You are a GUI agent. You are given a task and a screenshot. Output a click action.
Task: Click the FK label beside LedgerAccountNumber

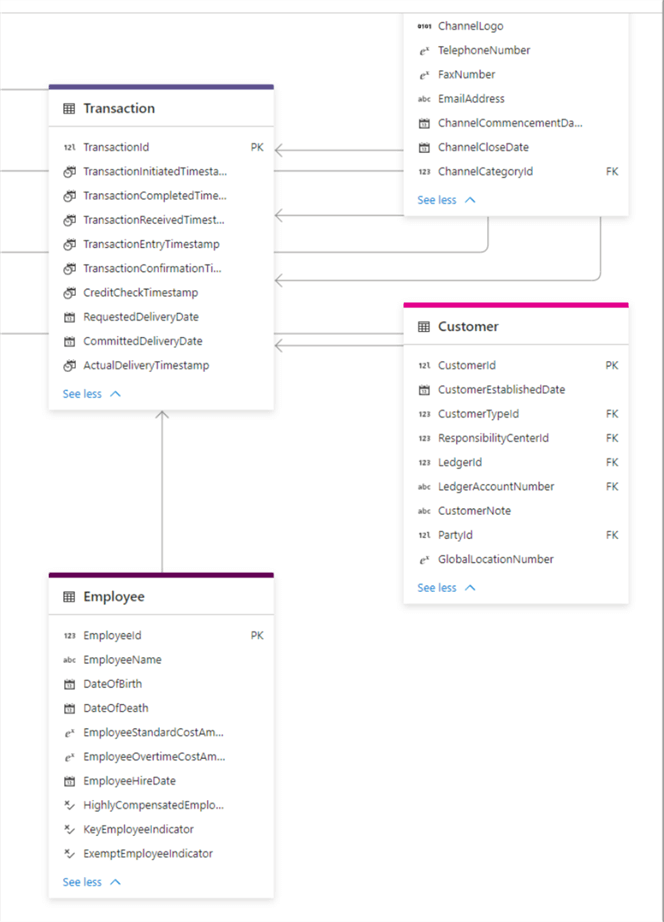point(612,487)
